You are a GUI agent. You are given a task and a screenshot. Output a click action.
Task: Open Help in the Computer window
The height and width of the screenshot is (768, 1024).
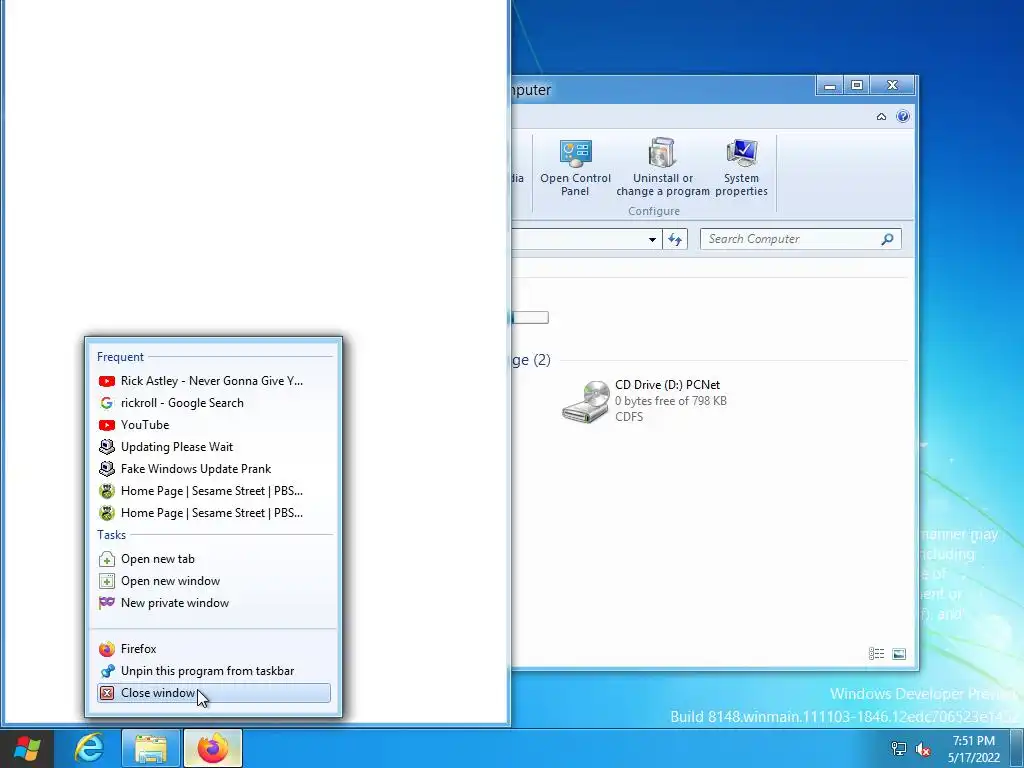(x=903, y=116)
